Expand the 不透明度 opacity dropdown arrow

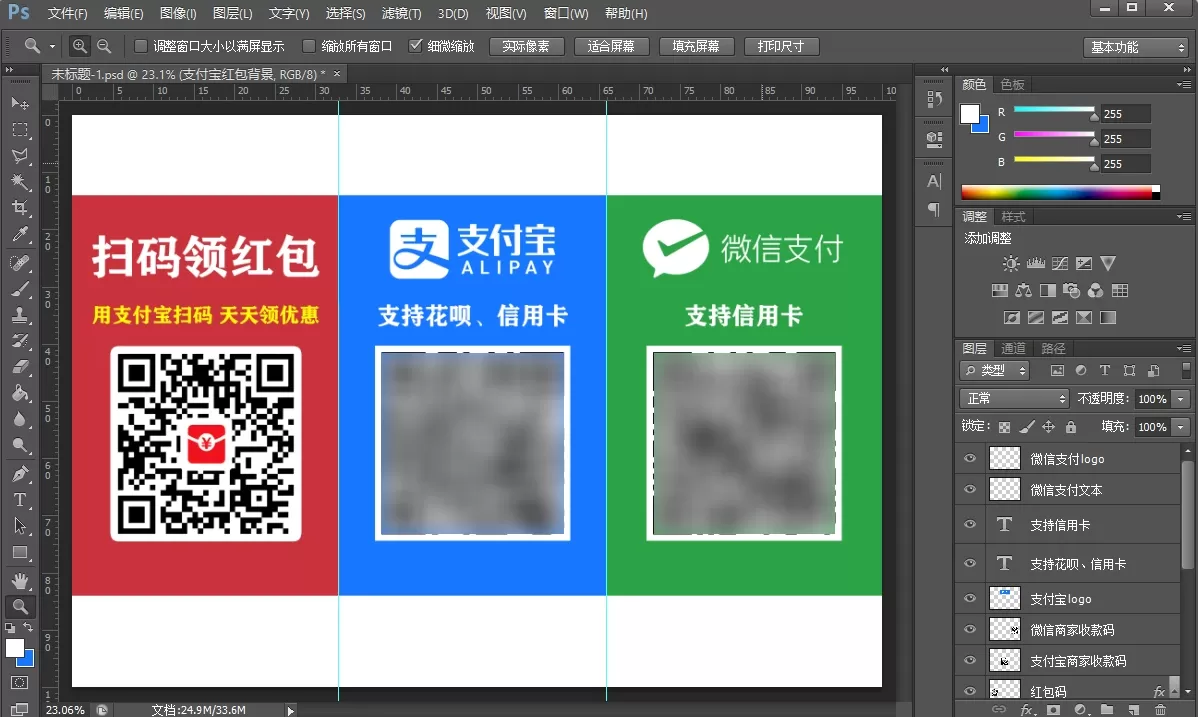1181,399
